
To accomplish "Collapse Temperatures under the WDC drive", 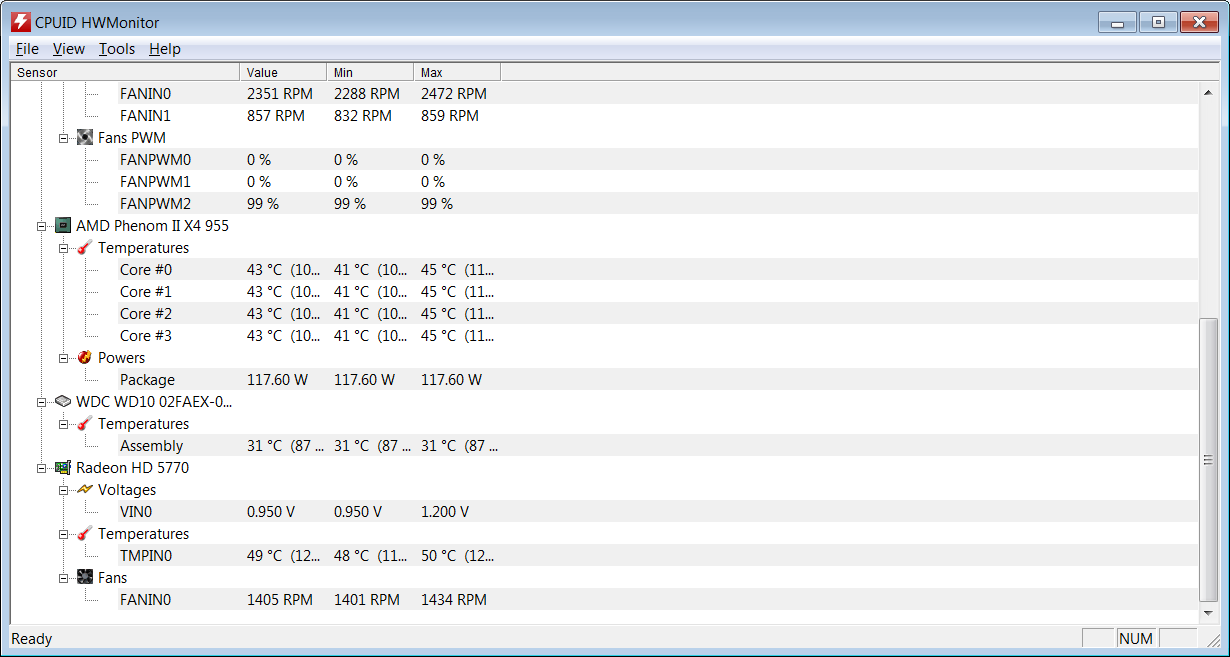I will click(63, 424).
